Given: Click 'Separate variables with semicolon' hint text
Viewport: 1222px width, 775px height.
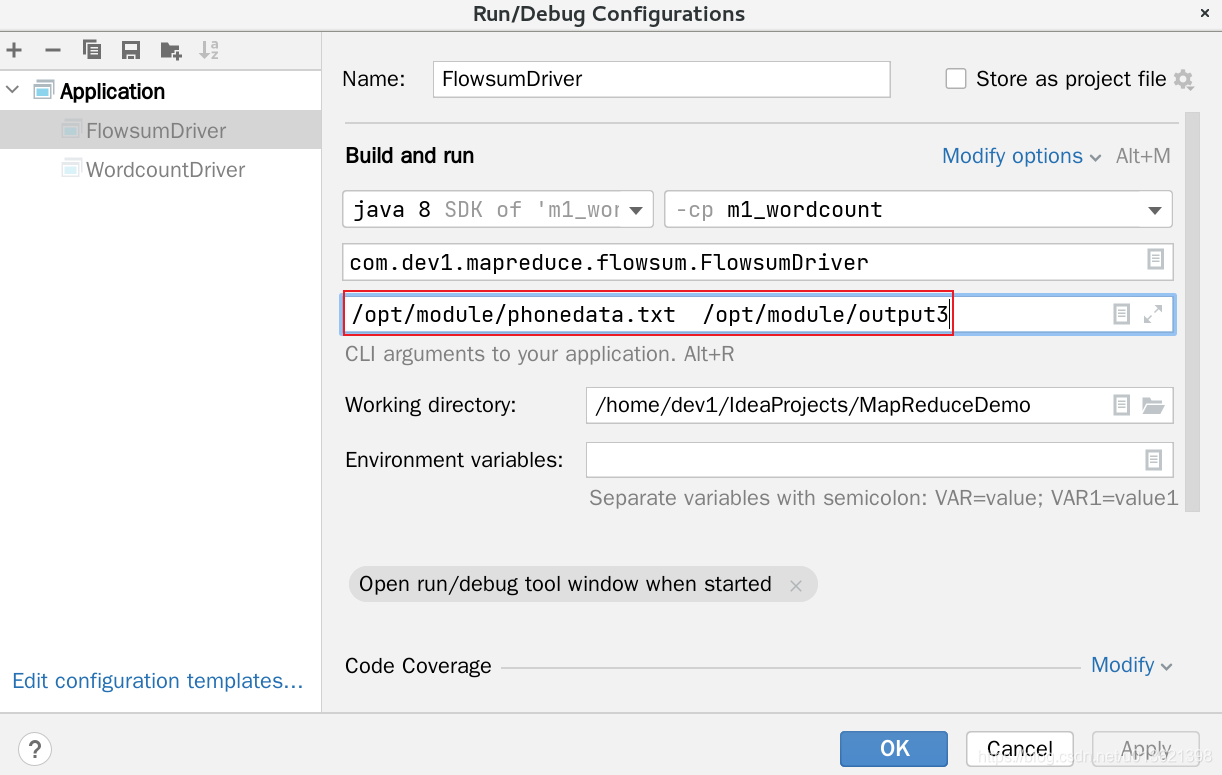Looking at the screenshot, I should pos(884,498).
